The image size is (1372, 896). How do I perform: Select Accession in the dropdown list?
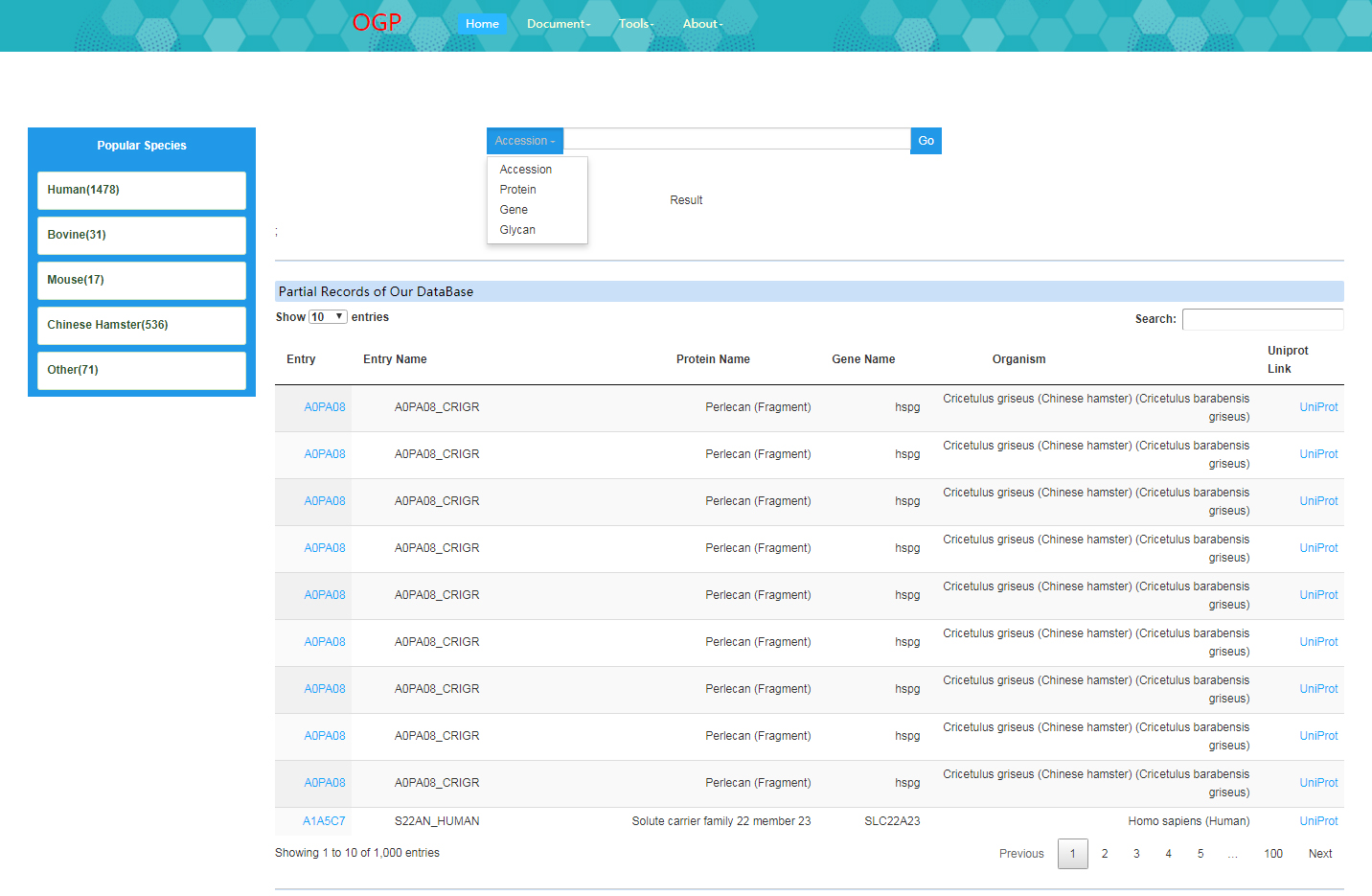526,170
